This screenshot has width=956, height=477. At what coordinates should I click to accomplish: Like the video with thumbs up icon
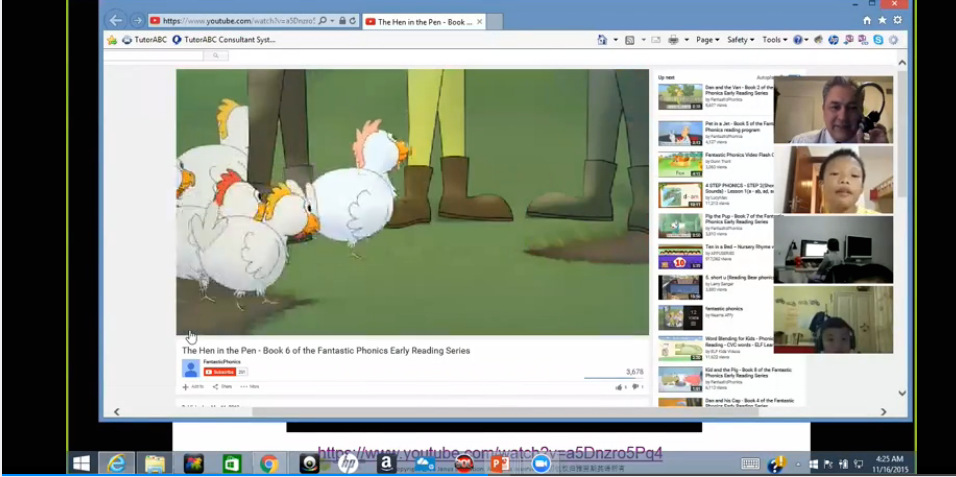coord(619,387)
